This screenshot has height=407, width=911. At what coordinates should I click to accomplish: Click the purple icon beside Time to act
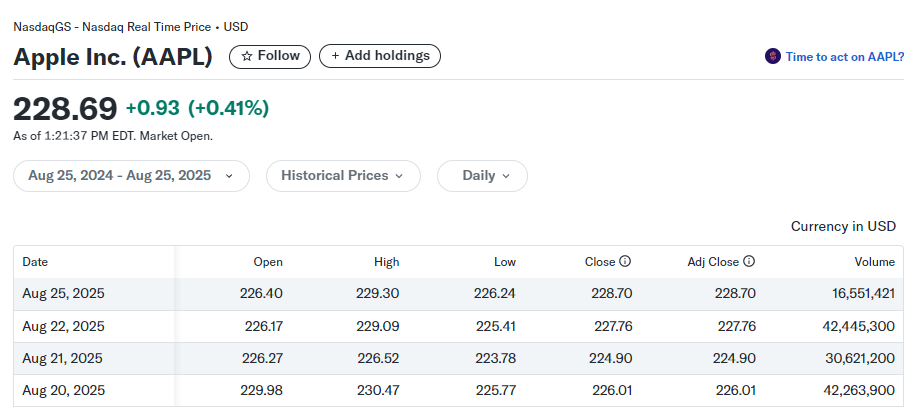pyautogui.click(x=772, y=57)
